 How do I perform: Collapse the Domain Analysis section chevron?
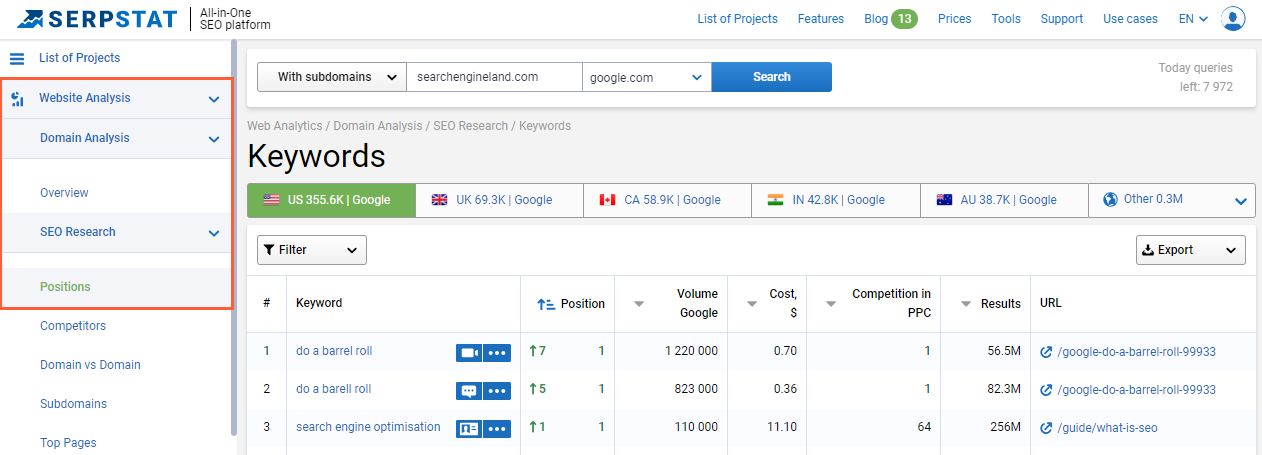point(214,139)
